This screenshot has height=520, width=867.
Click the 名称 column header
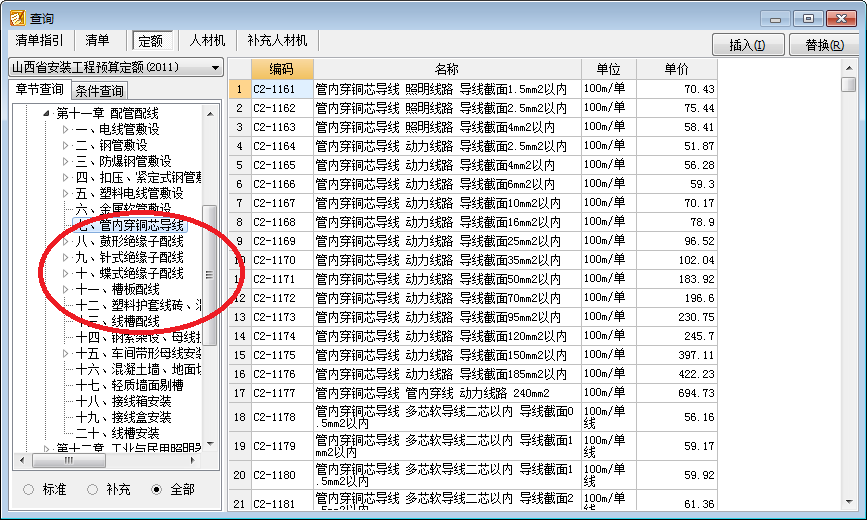(x=447, y=69)
